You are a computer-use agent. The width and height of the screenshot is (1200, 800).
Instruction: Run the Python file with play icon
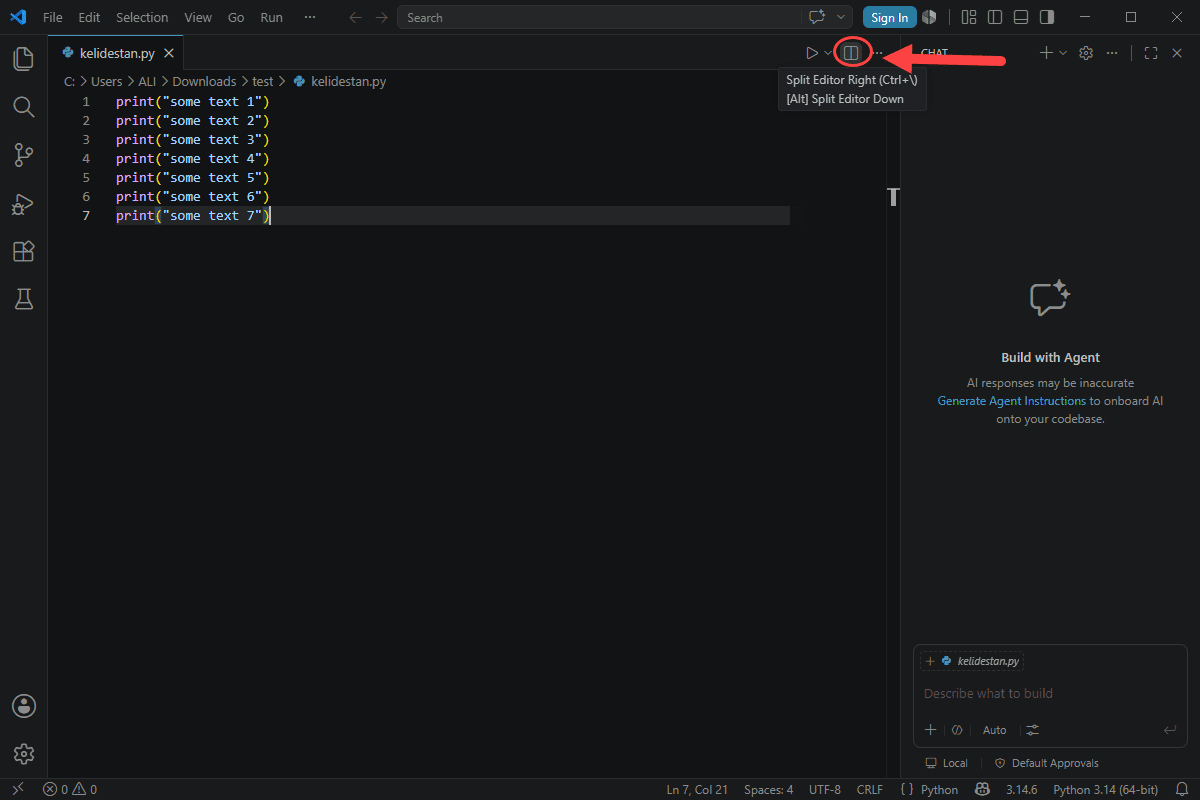pos(812,53)
